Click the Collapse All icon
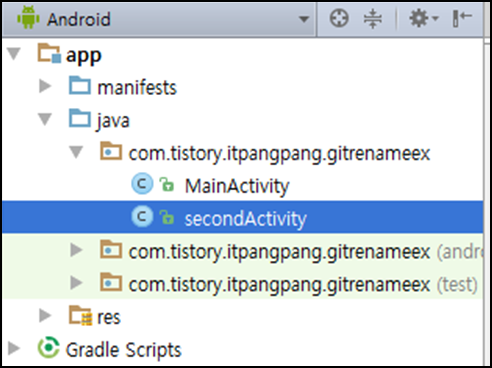 [x=373, y=18]
